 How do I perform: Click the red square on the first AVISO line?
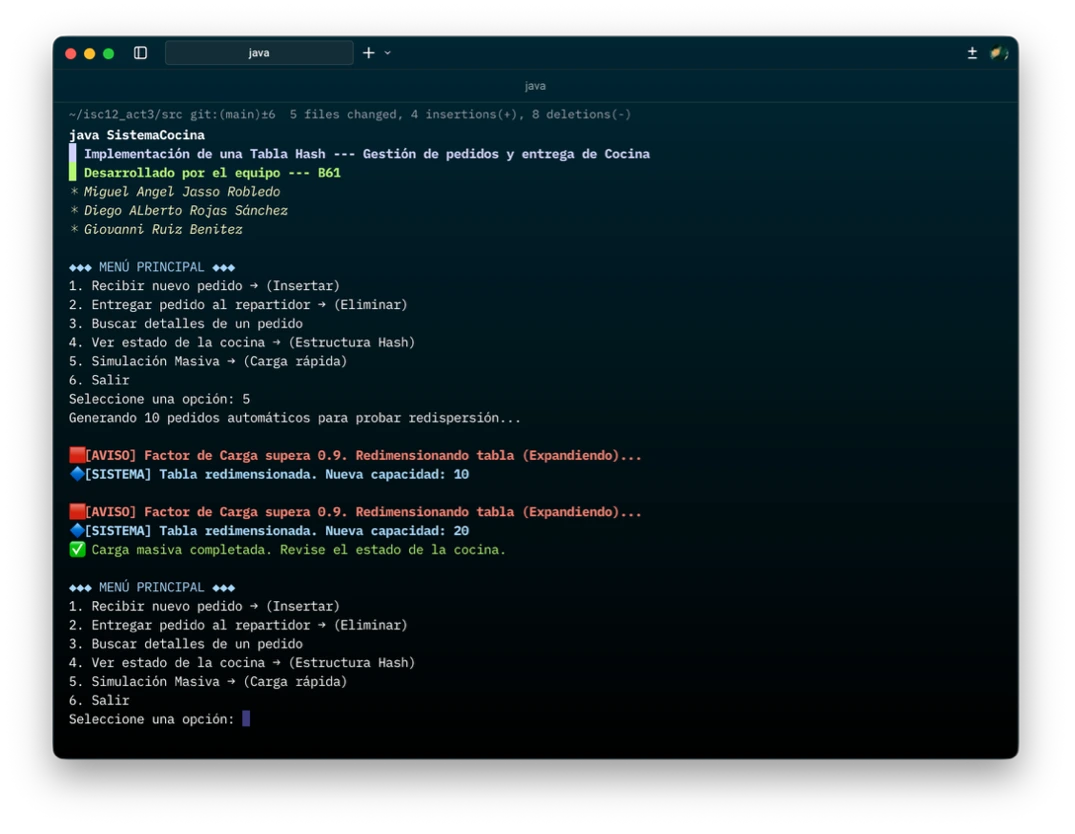pos(77,455)
